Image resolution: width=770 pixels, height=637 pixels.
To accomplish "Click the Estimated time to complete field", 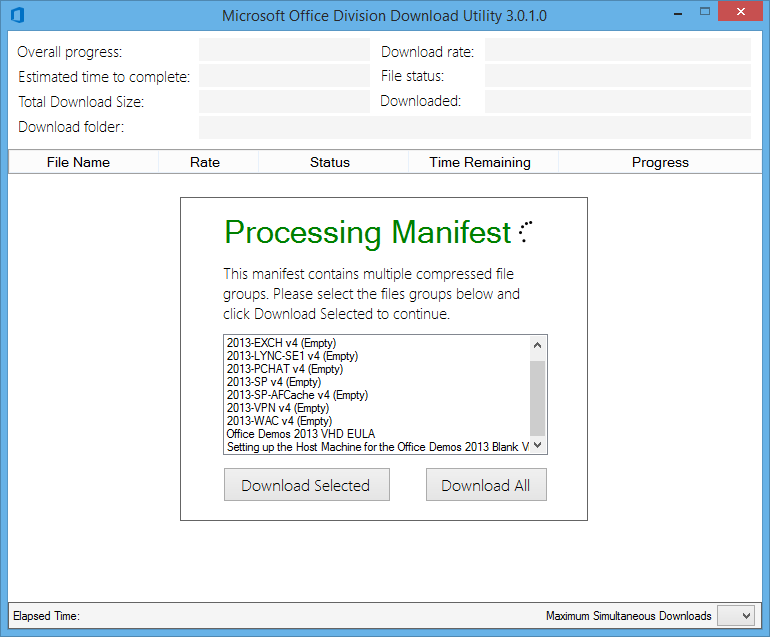I will (x=284, y=76).
